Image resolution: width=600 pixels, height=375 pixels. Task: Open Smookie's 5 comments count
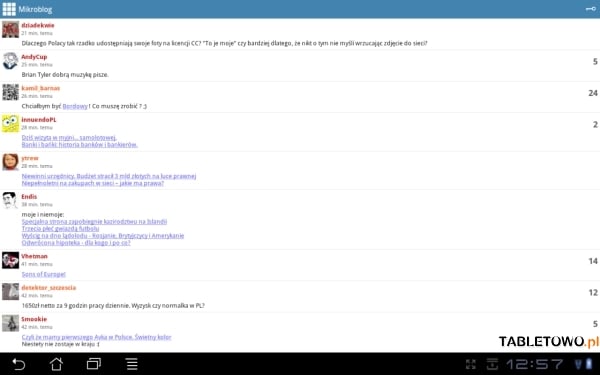(595, 323)
